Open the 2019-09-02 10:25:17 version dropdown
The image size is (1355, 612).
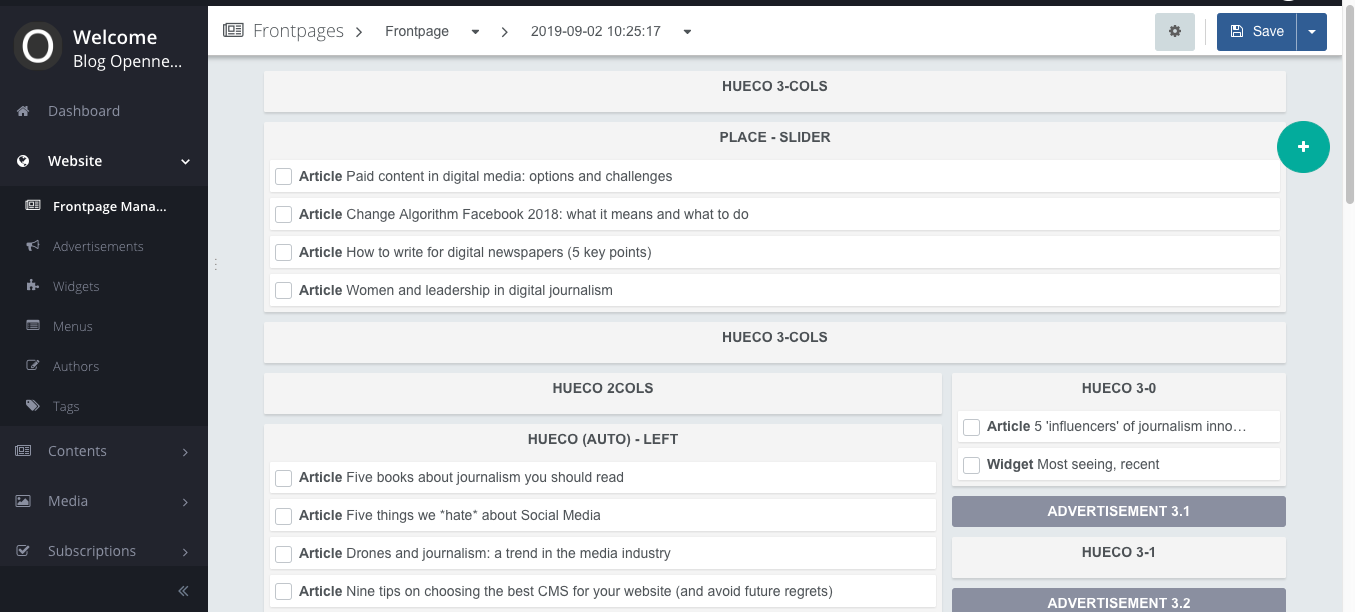tap(611, 32)
